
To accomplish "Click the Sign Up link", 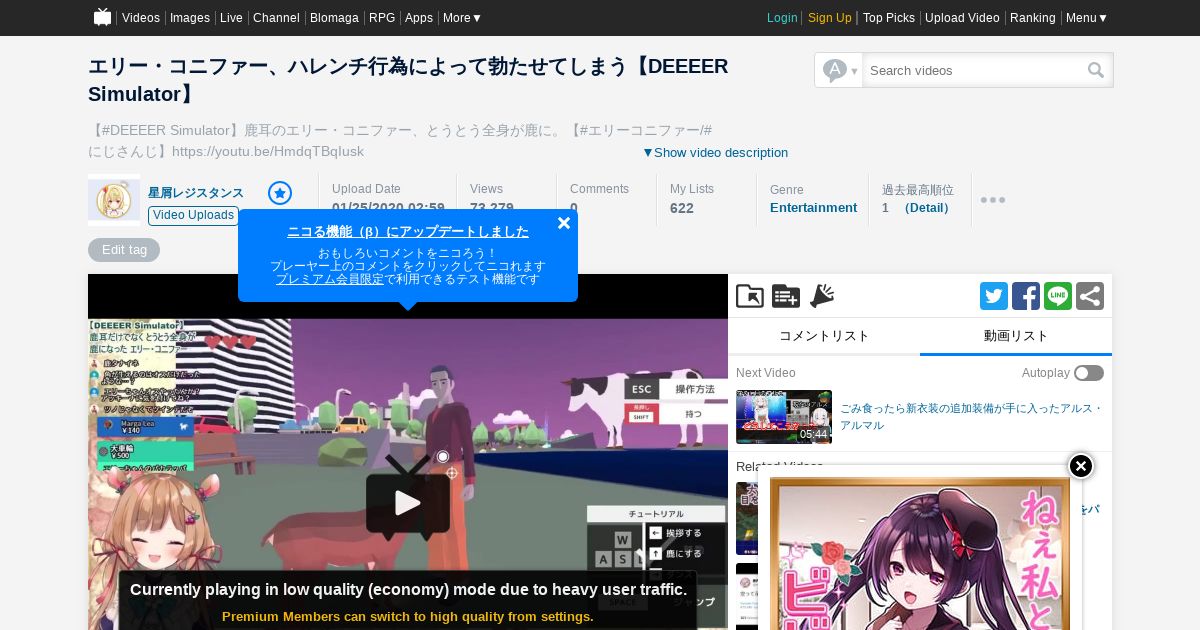I will tap(830, 18).
